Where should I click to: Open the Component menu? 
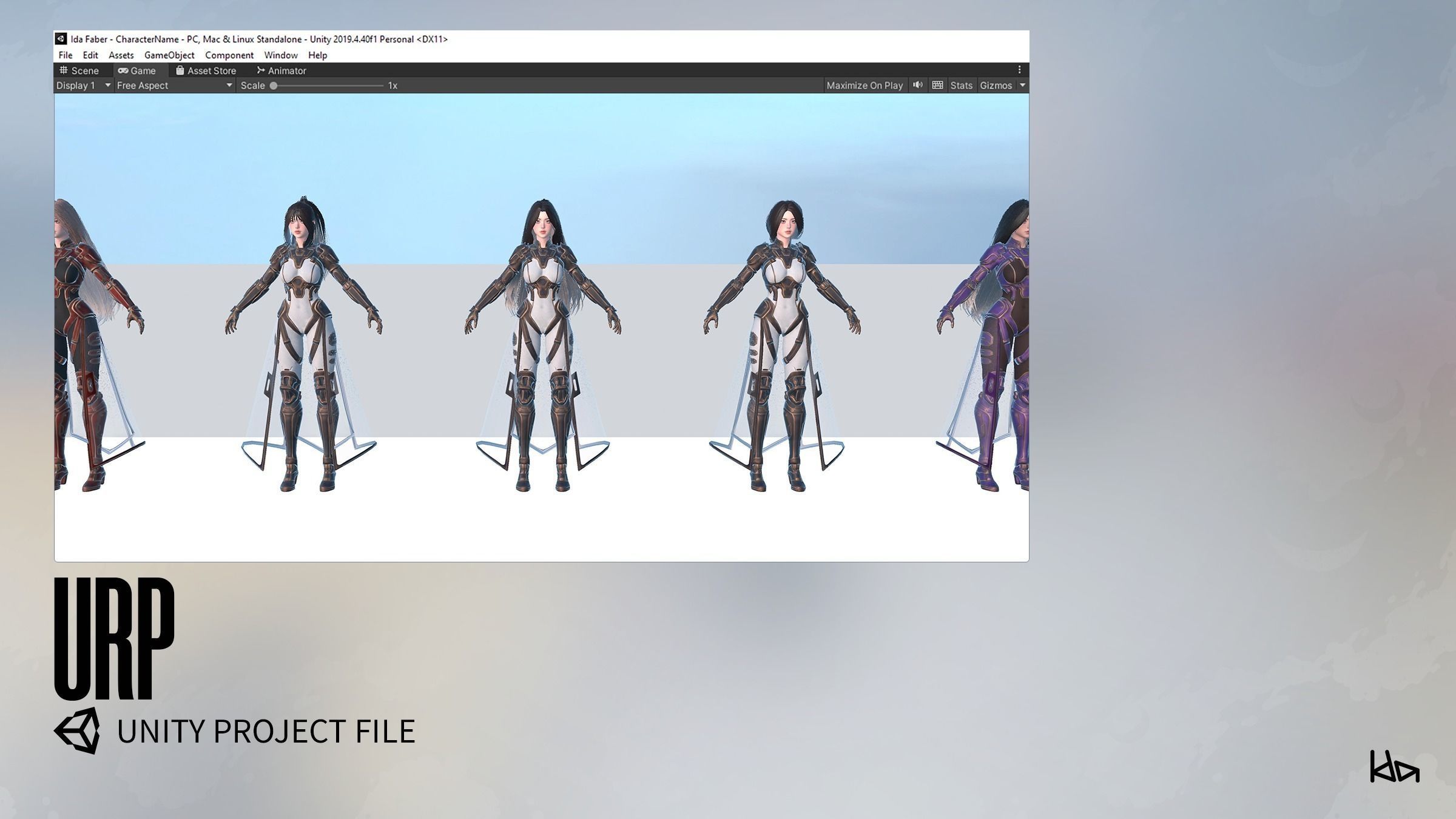[x=229, y=55]
